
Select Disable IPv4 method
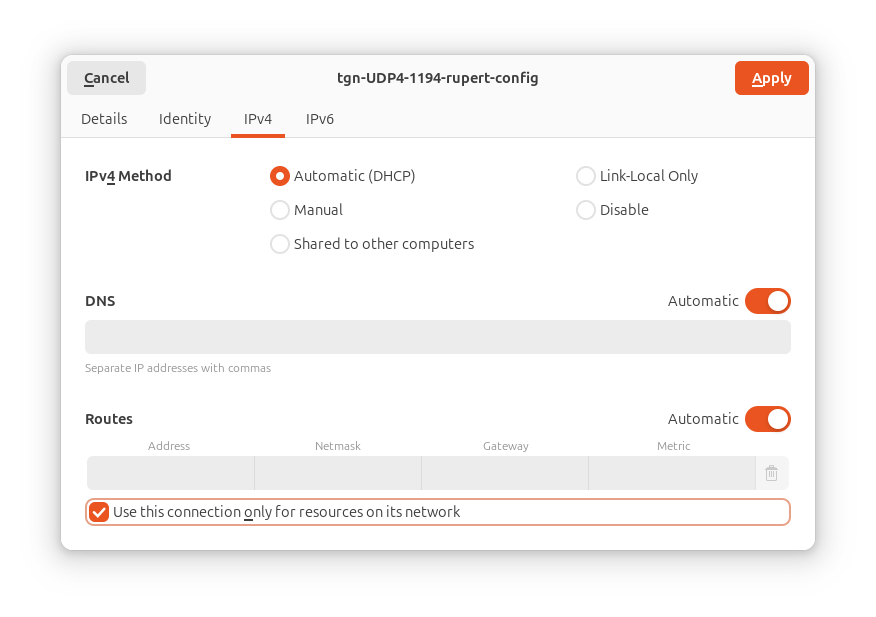point(585,210)
